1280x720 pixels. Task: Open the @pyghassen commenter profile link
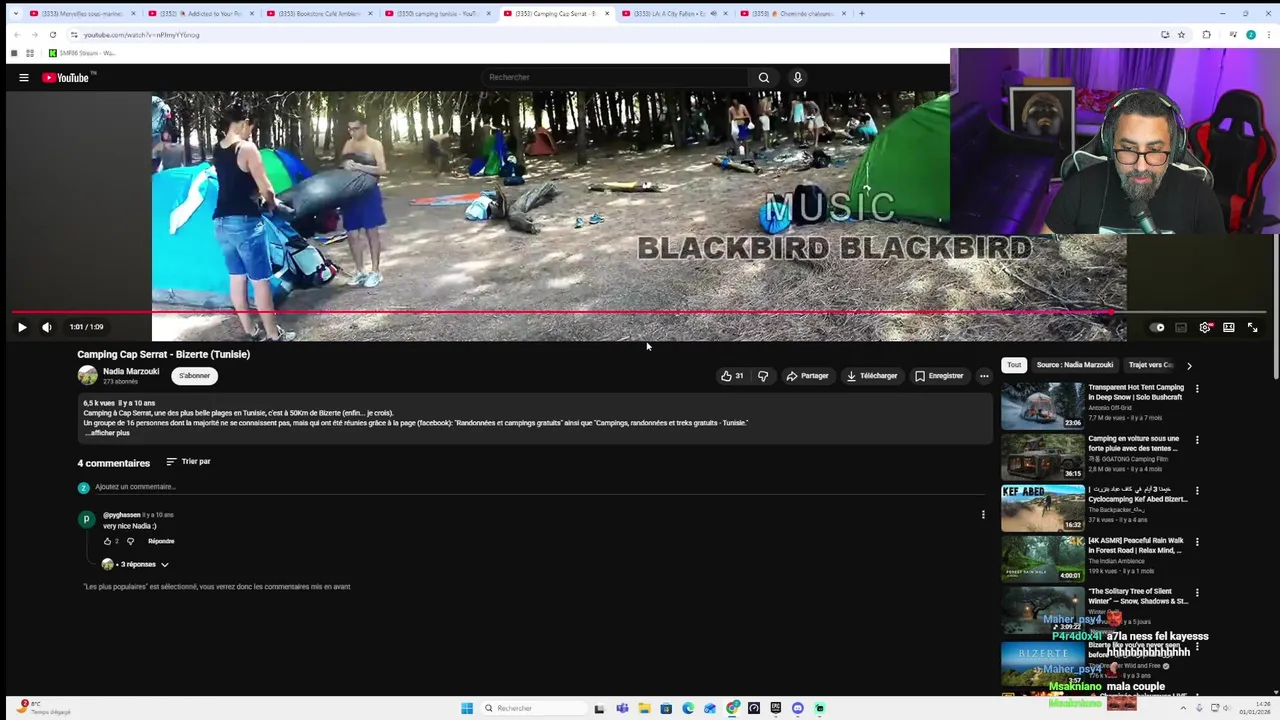[122, 515]
